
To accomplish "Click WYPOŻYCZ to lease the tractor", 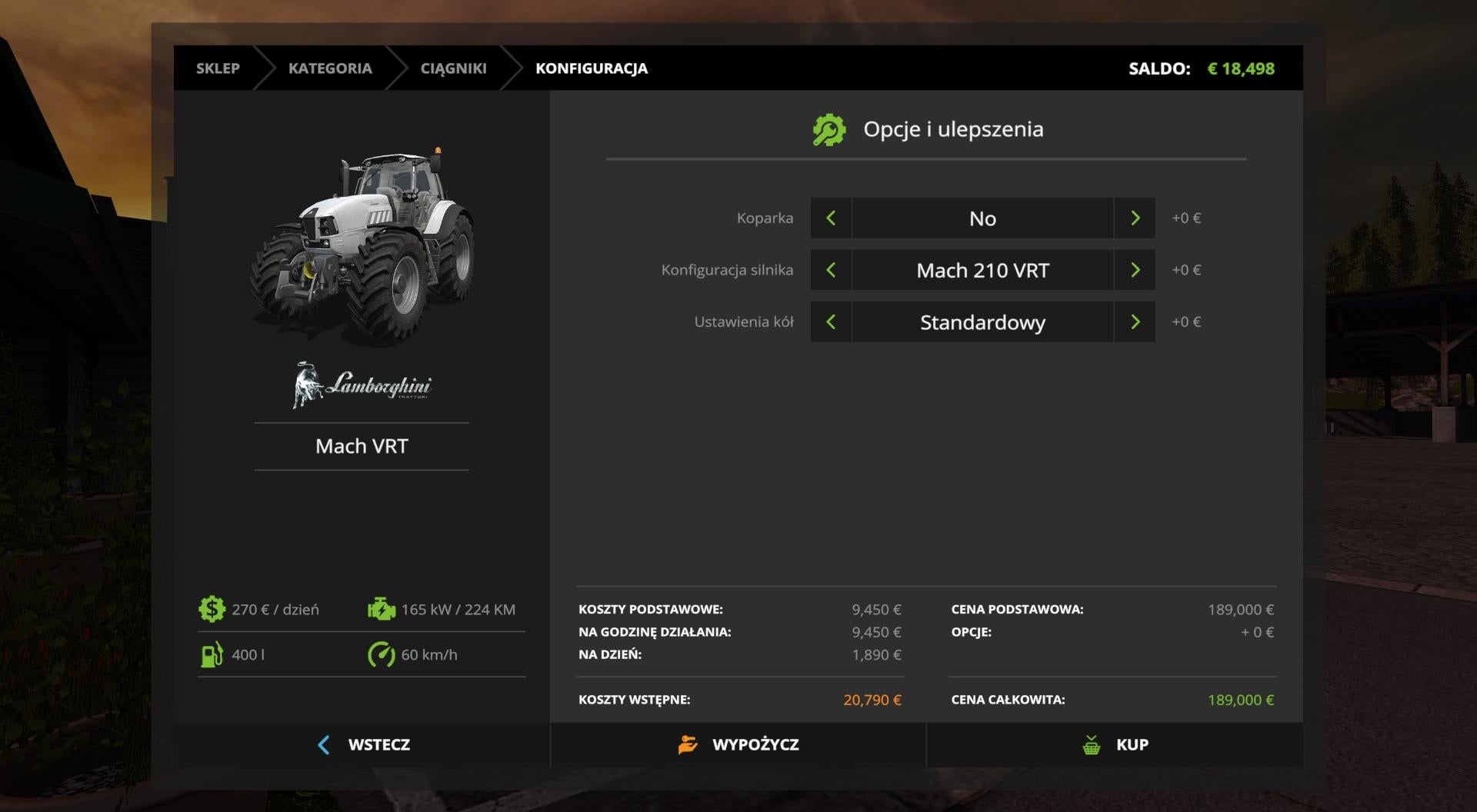I will pyautogui.click(x=738, y=744).
